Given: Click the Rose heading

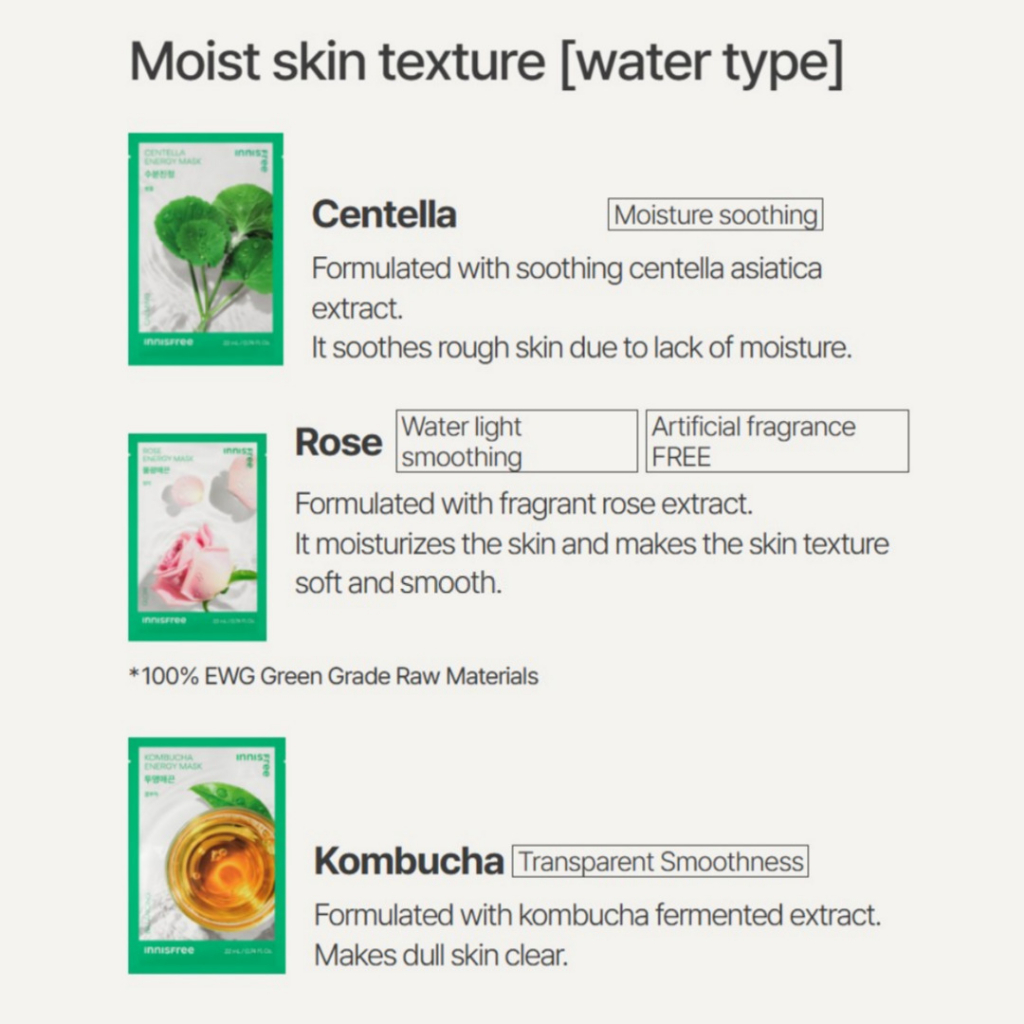Looking at the screenshot, I should pos(338,442).
